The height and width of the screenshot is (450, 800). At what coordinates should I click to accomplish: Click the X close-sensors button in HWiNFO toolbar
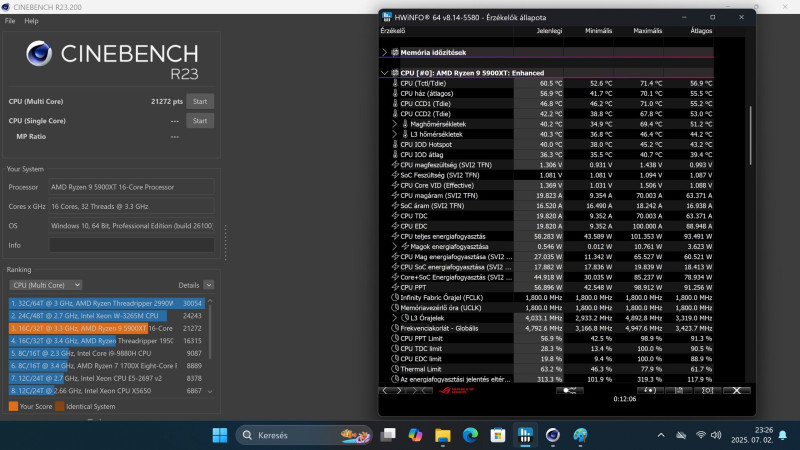click(x=737, y=391)
